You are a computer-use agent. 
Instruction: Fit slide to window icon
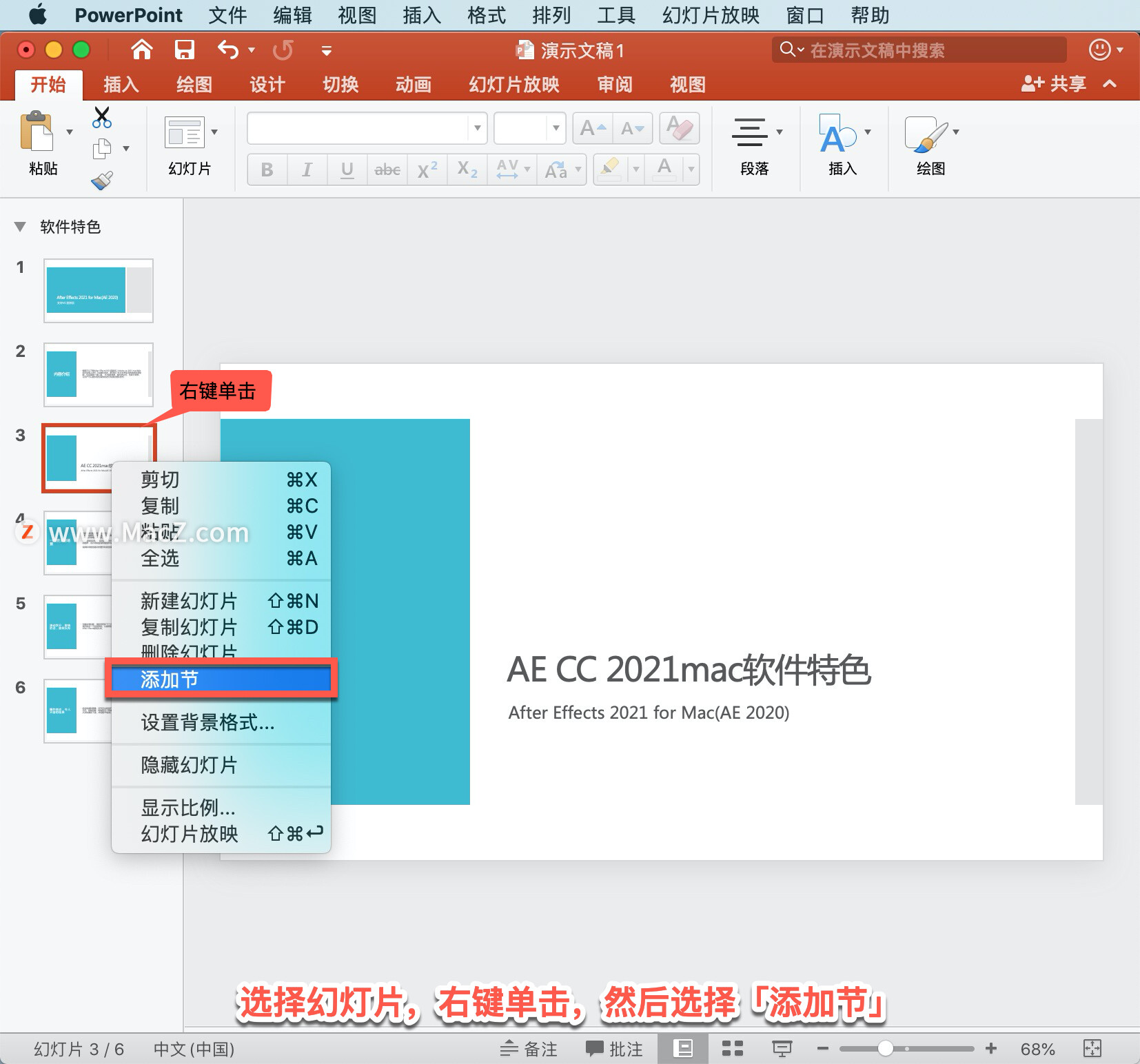(x=1092, y=1049)
